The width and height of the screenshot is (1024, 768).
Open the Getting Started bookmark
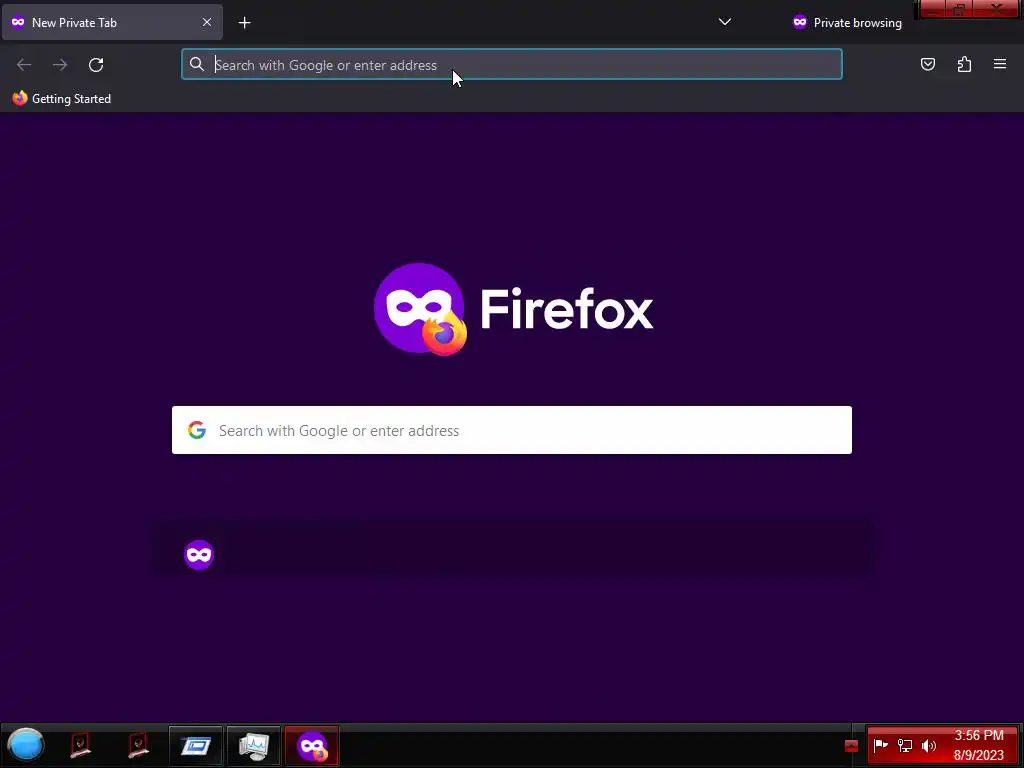62,99
